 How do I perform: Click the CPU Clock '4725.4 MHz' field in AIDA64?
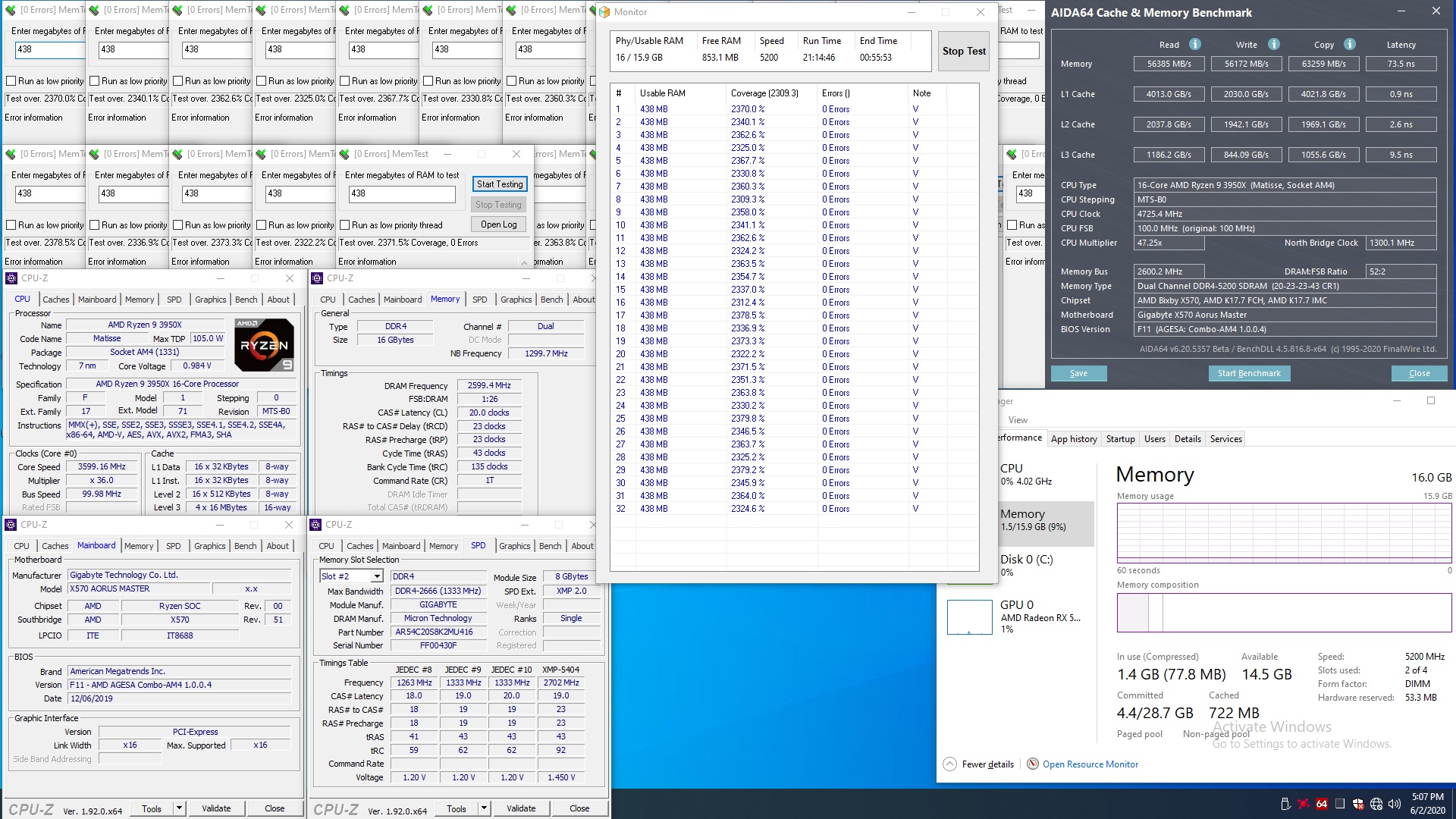click(x=1285, y=214)
